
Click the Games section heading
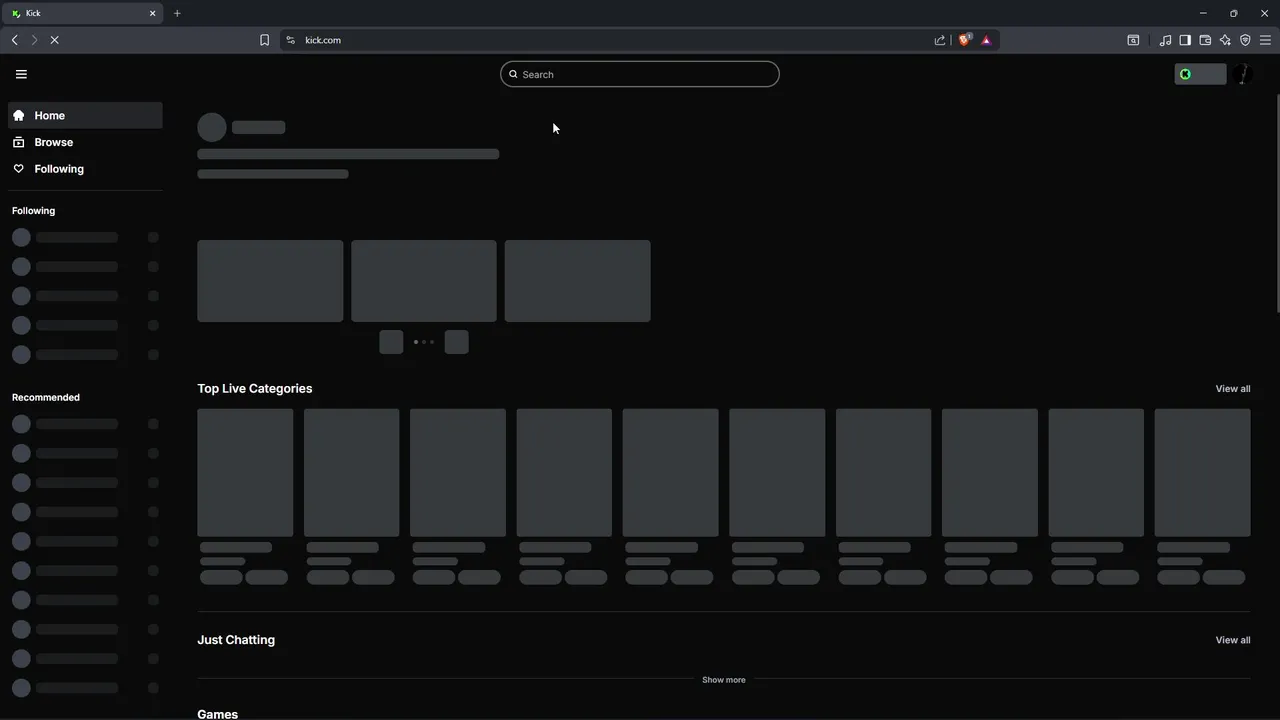(x=217, y=713)
